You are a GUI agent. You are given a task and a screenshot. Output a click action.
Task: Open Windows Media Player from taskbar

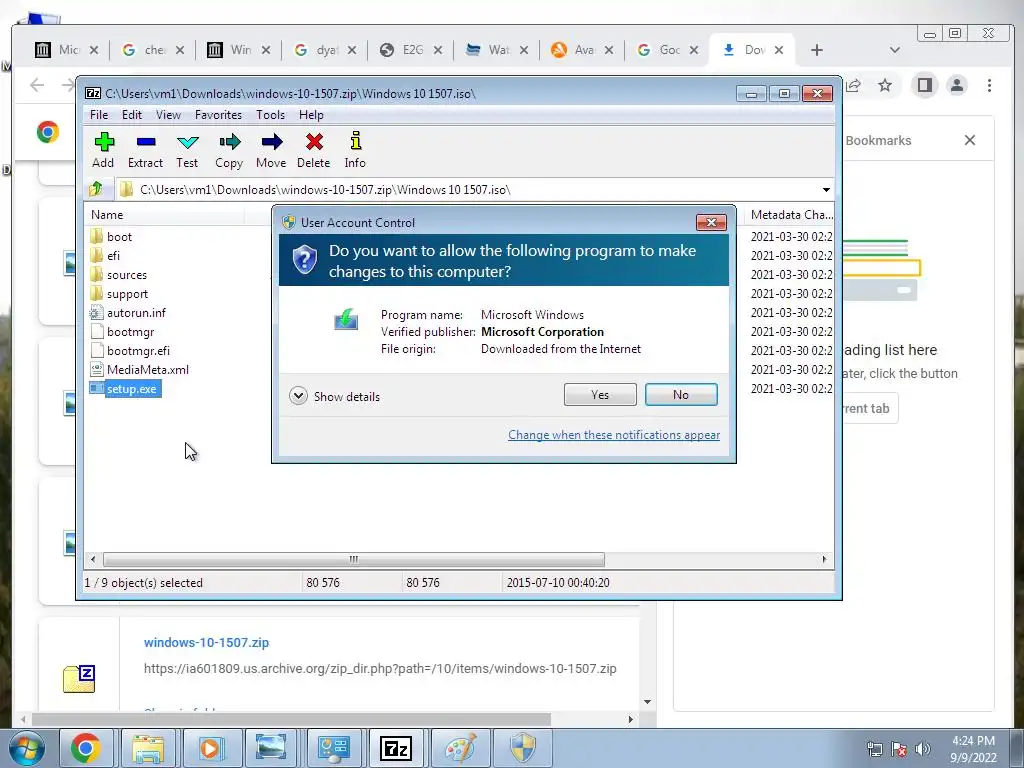[210, 748]
